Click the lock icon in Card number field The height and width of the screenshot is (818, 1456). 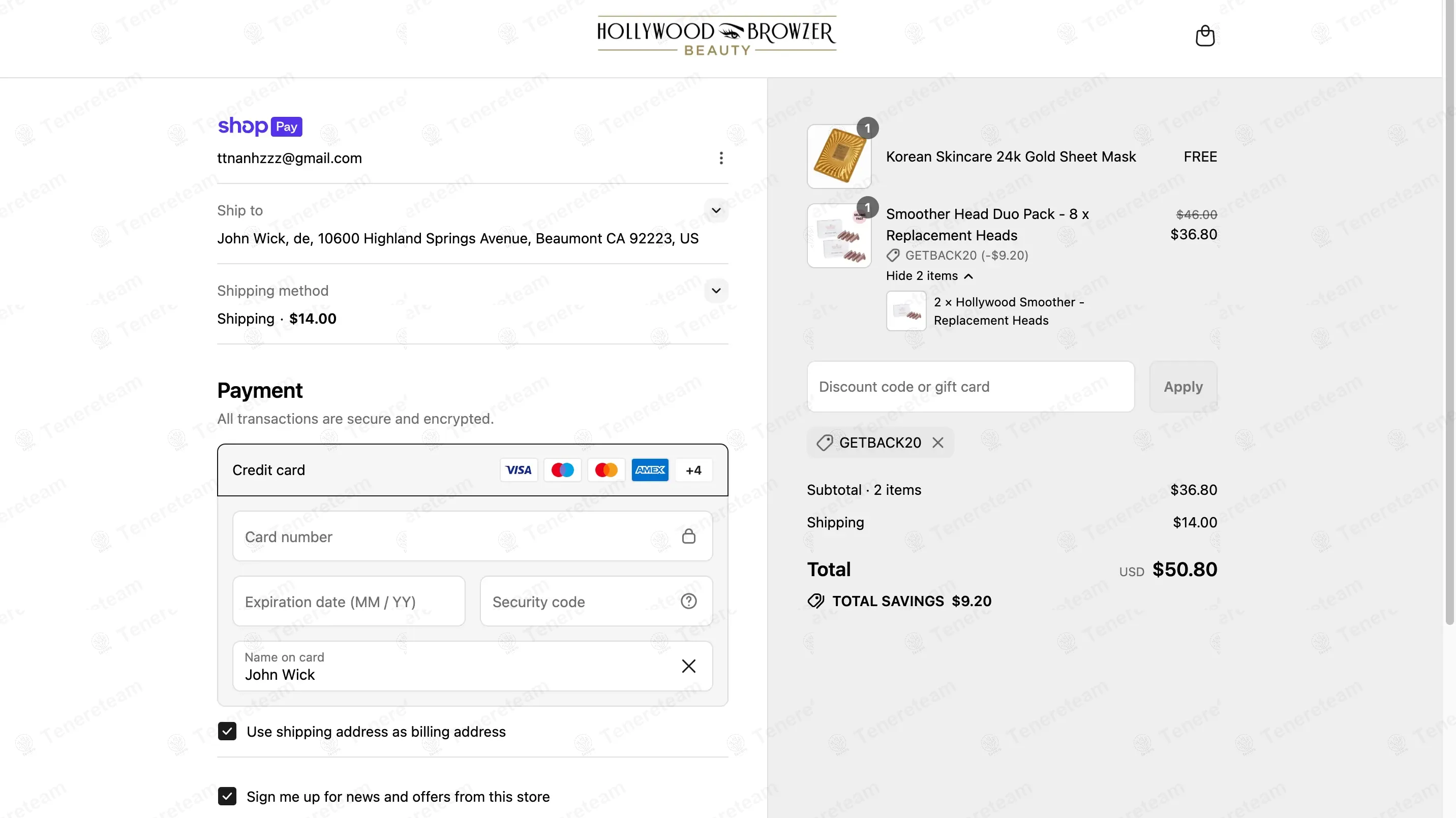click(x=688, y=536)
